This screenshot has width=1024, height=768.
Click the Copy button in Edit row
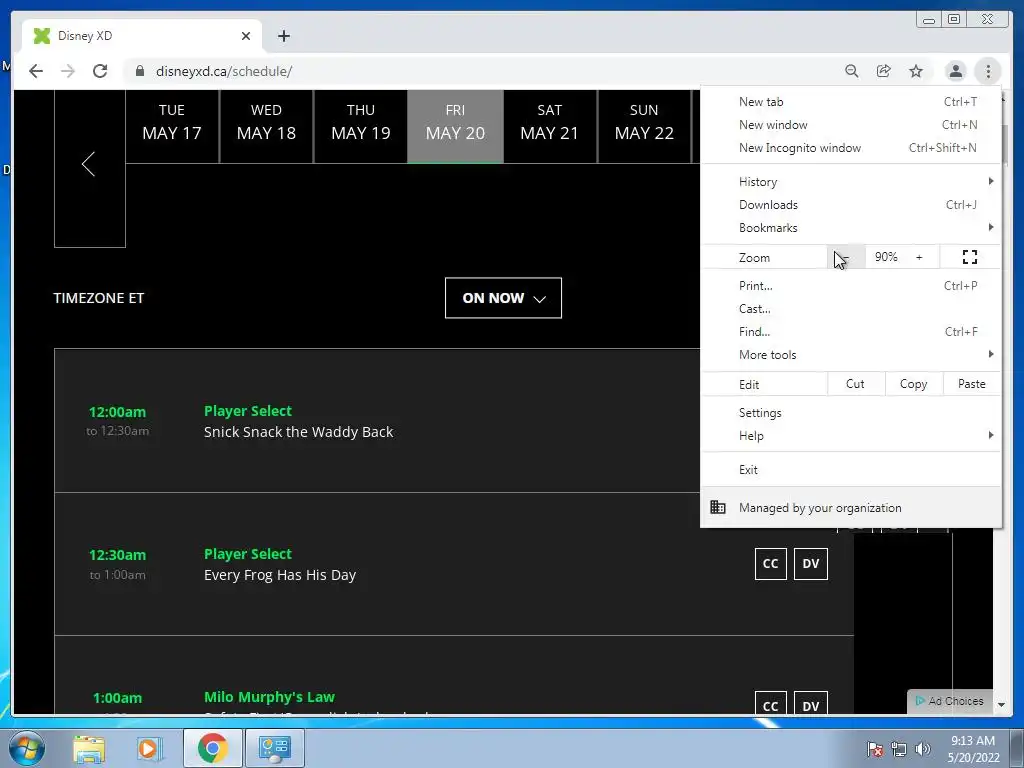[914, 384]
